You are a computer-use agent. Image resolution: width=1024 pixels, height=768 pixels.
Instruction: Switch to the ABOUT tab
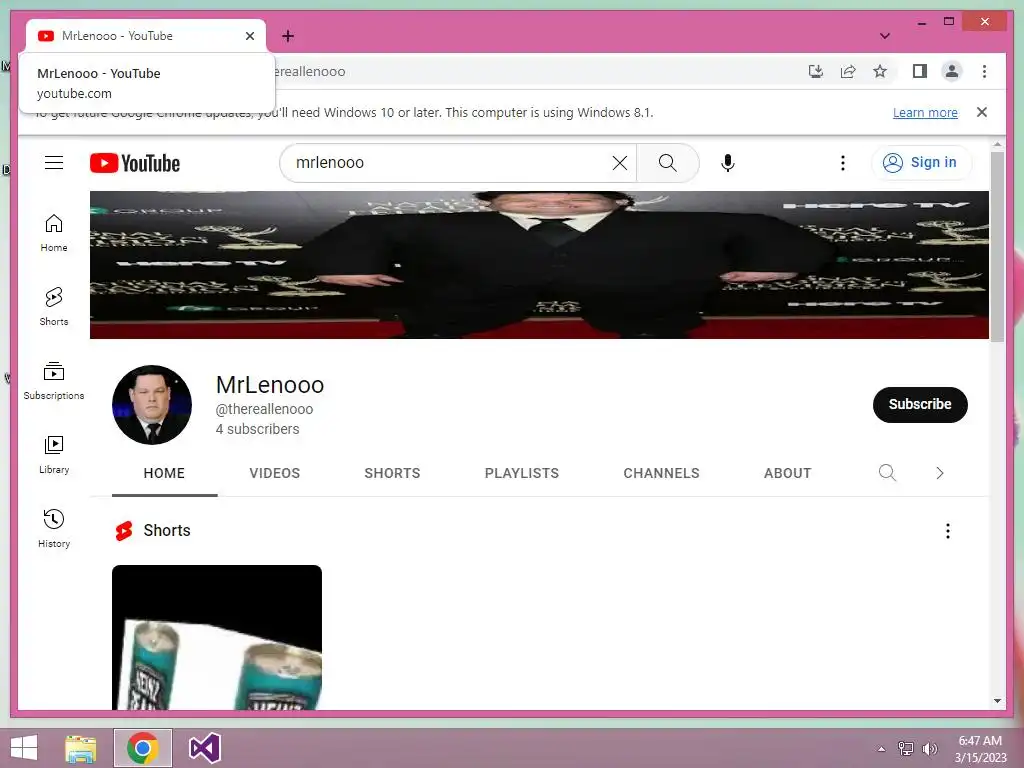787,473
